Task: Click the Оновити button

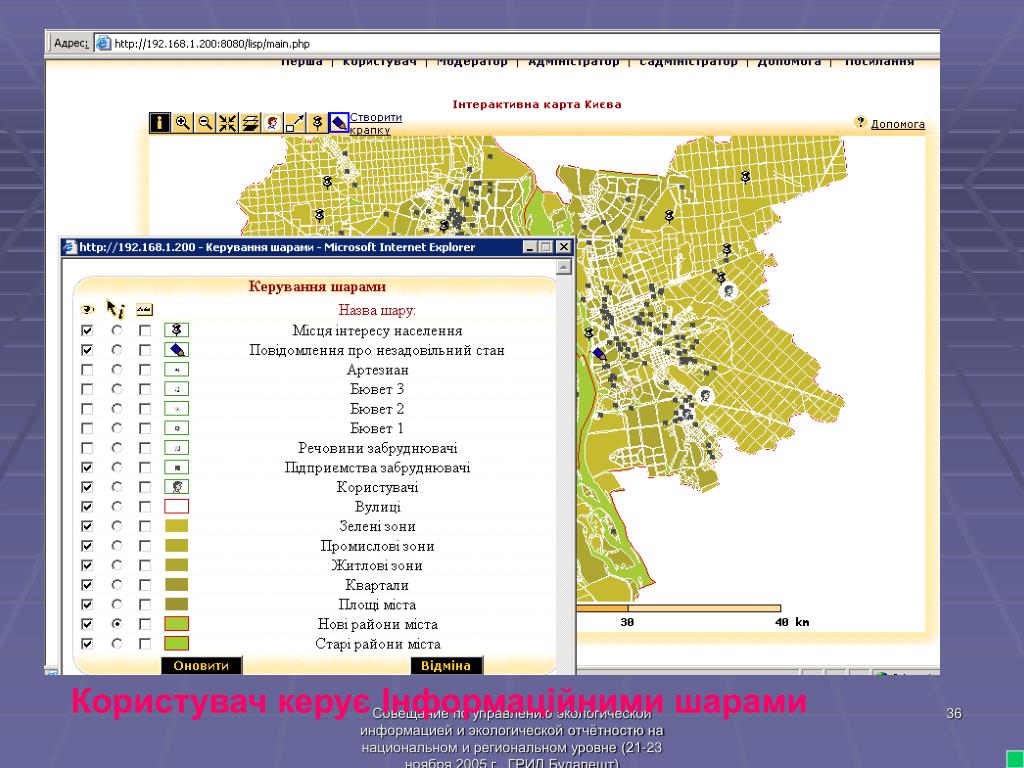Action: pos(201,665)
